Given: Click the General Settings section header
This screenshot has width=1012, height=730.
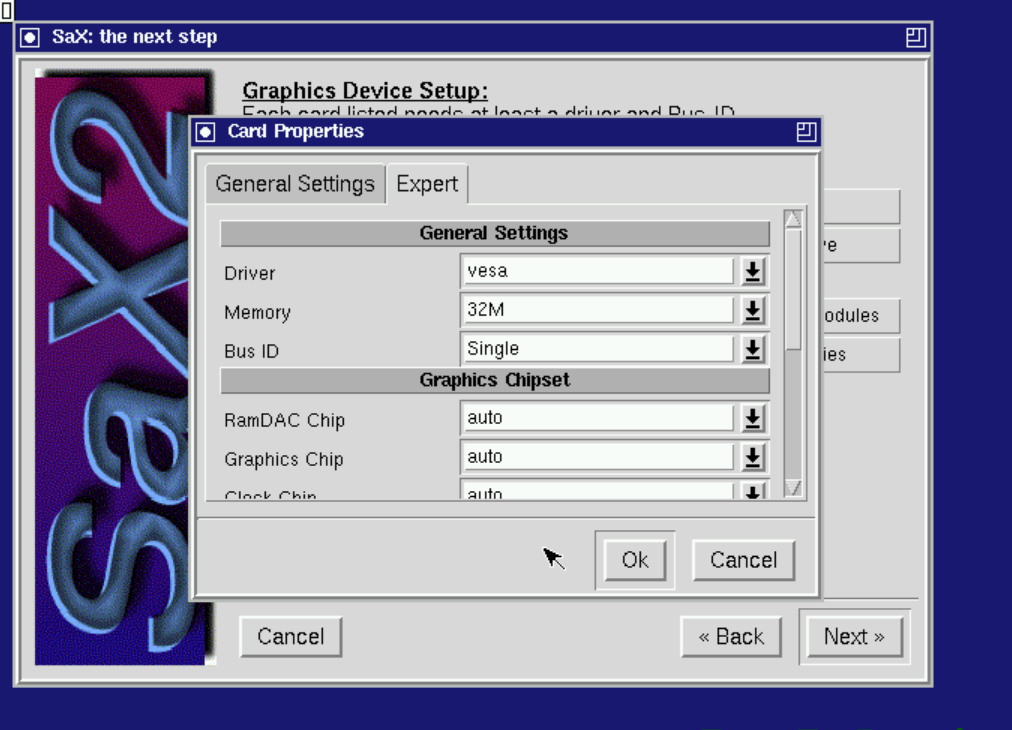Looking at the screenshot, I should 495,233.
